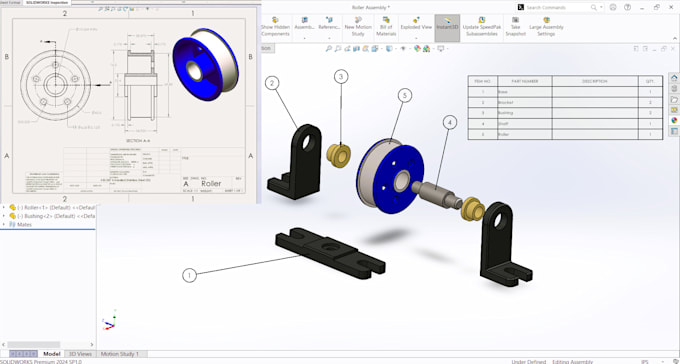Select balloon number 2 on the bracket
The width and height of the screenshot is (680, 364).
[x=272, y=83]
